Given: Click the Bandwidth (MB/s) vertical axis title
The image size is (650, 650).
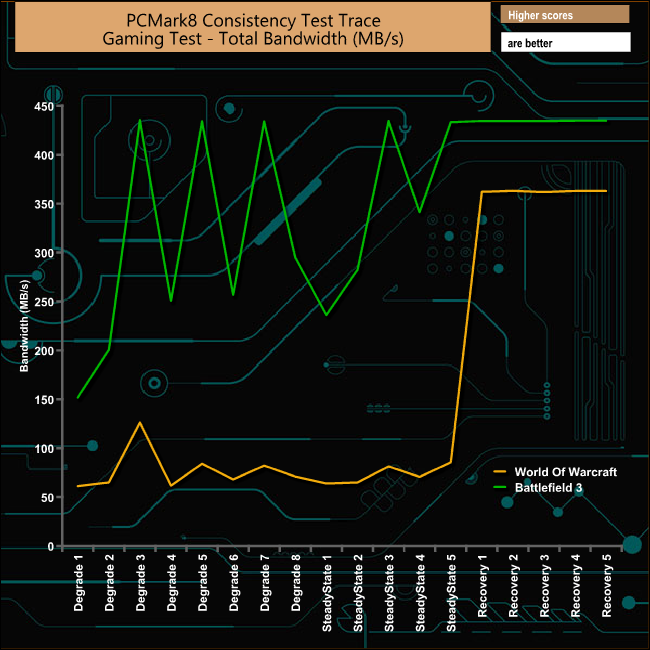Looking at the screenshot, I should pyautogui.click(x=24, y=326).
